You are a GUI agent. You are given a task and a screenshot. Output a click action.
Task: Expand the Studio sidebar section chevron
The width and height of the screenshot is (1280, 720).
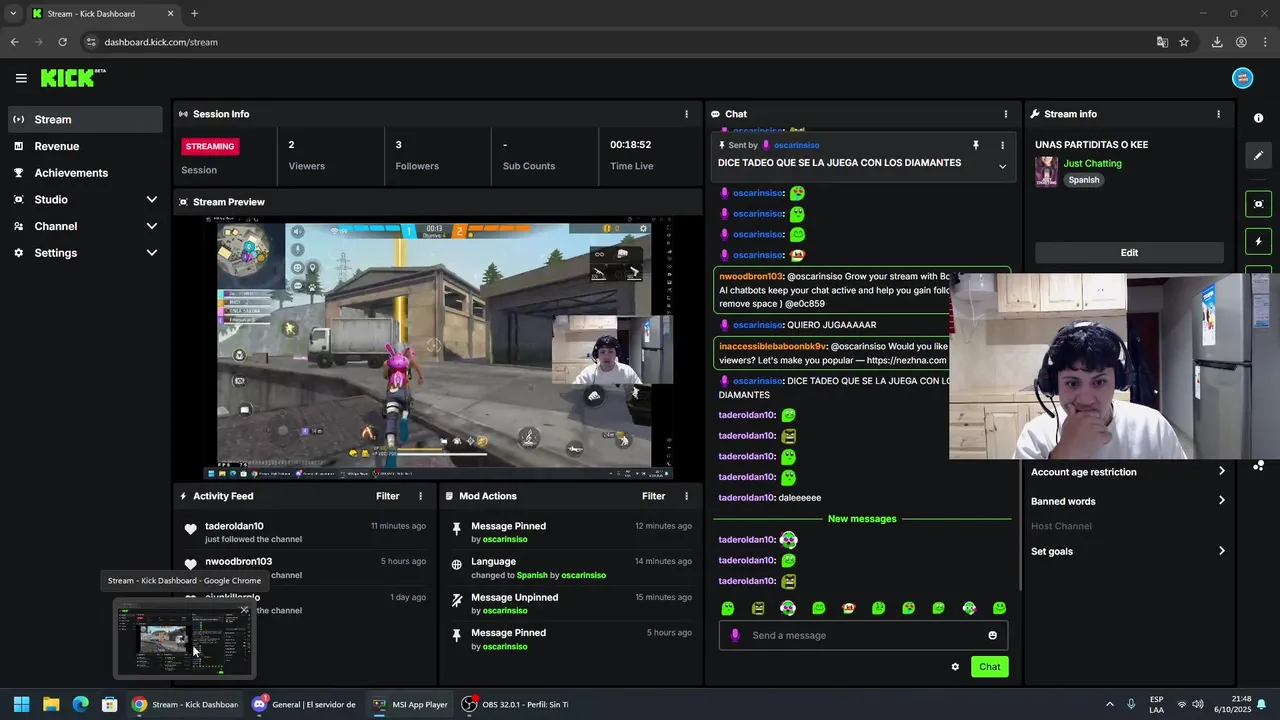click(x=152, y=200)
